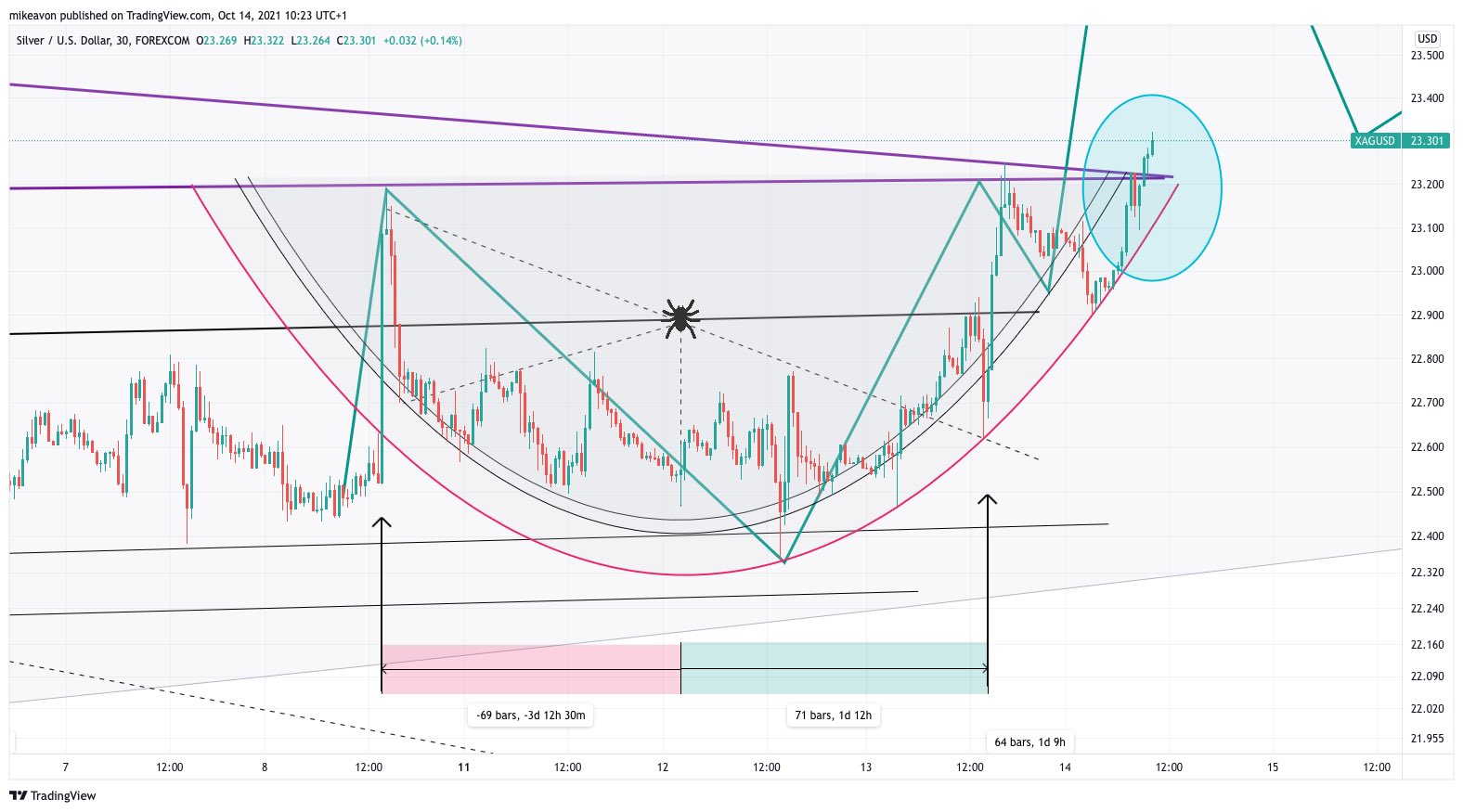Click the 22.800 price axis label

[1427, 359]
